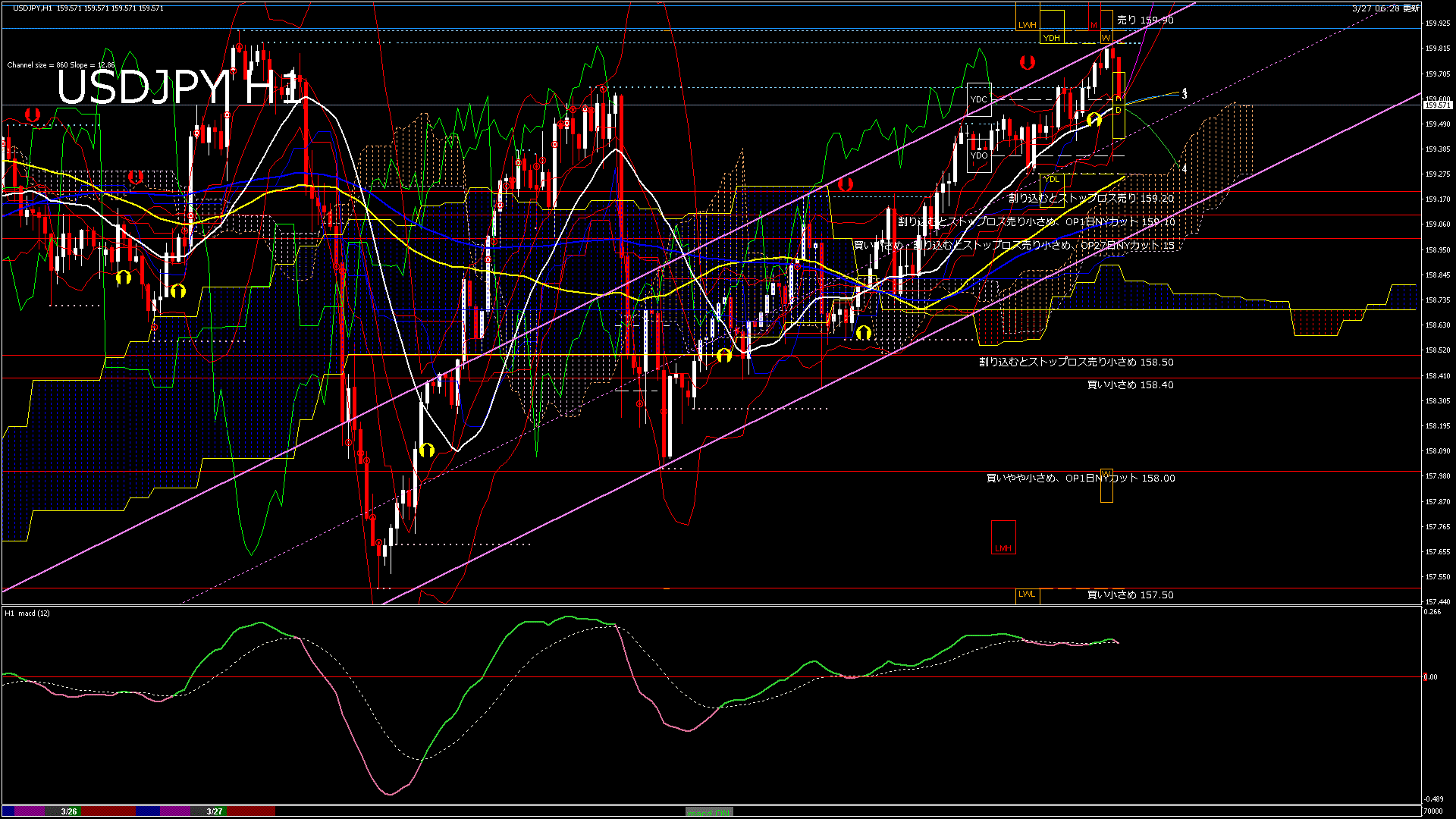This screenshot has height=819, width=1456.
Task: Click the 買い小さめ 157.50 buy label
Action: point(1130,595)
